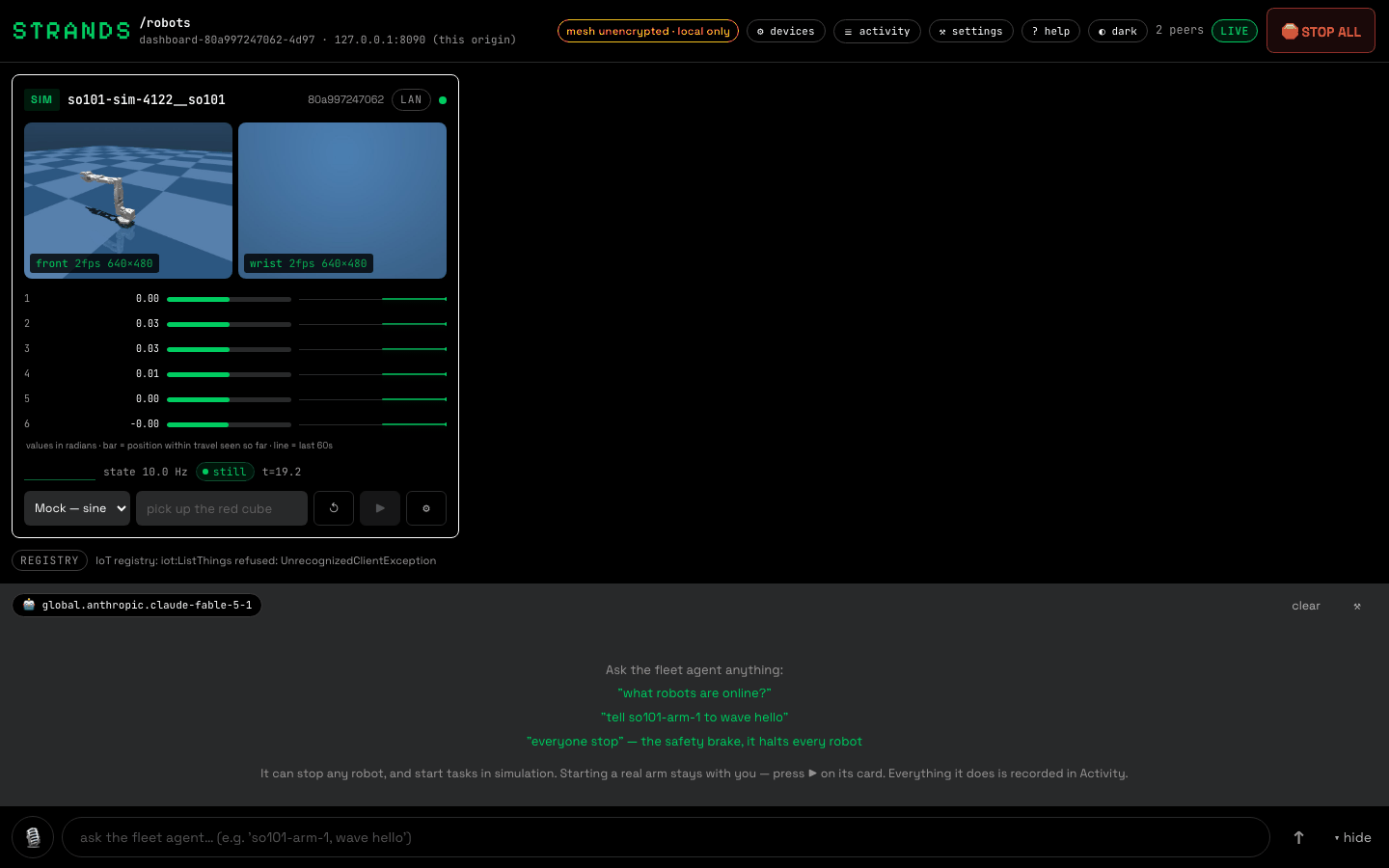Click the REGISTRY badge

[49, 560]
